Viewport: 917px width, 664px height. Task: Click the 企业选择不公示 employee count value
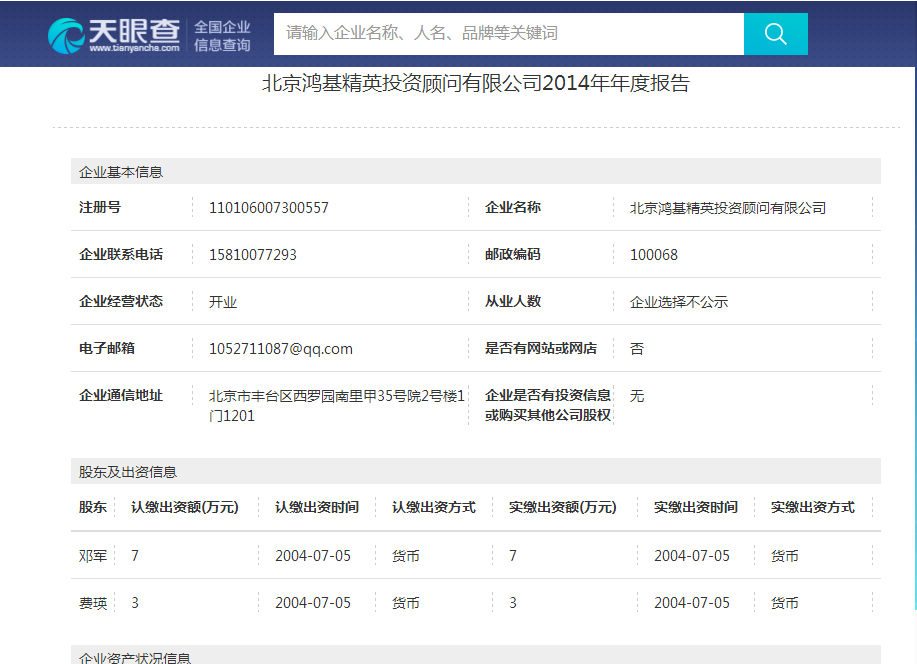[678, 302]
